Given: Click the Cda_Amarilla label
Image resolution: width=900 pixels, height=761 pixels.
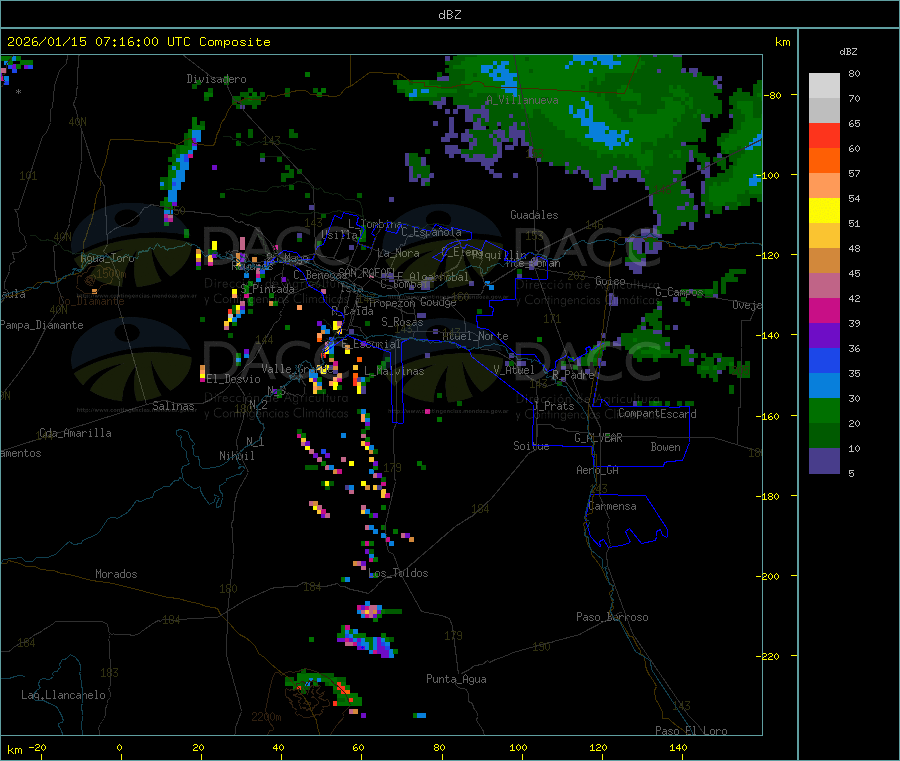Looking at the screenshot, I should [x=75, y=433].
